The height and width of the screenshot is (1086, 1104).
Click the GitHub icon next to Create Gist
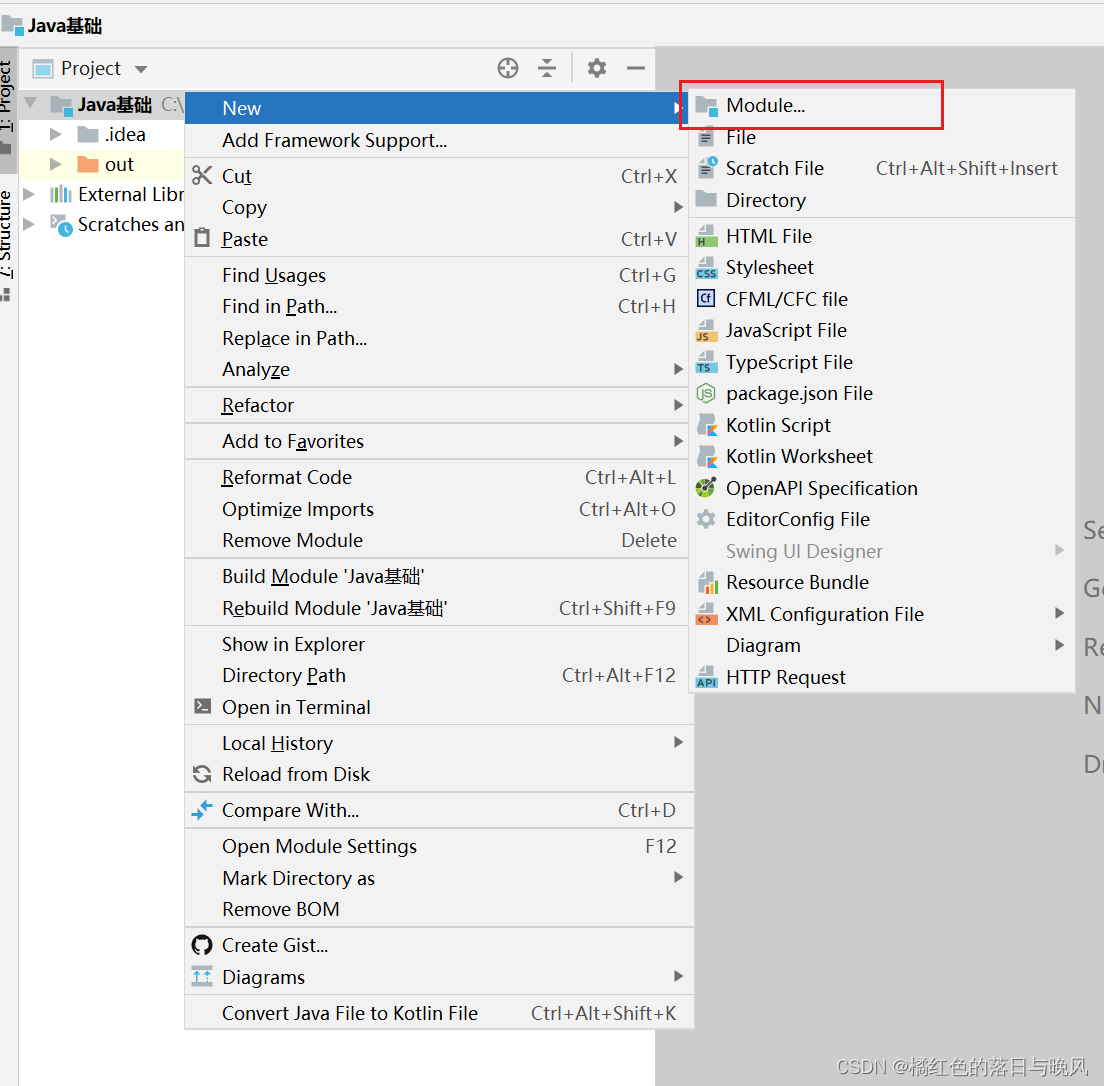click(201, 944)
